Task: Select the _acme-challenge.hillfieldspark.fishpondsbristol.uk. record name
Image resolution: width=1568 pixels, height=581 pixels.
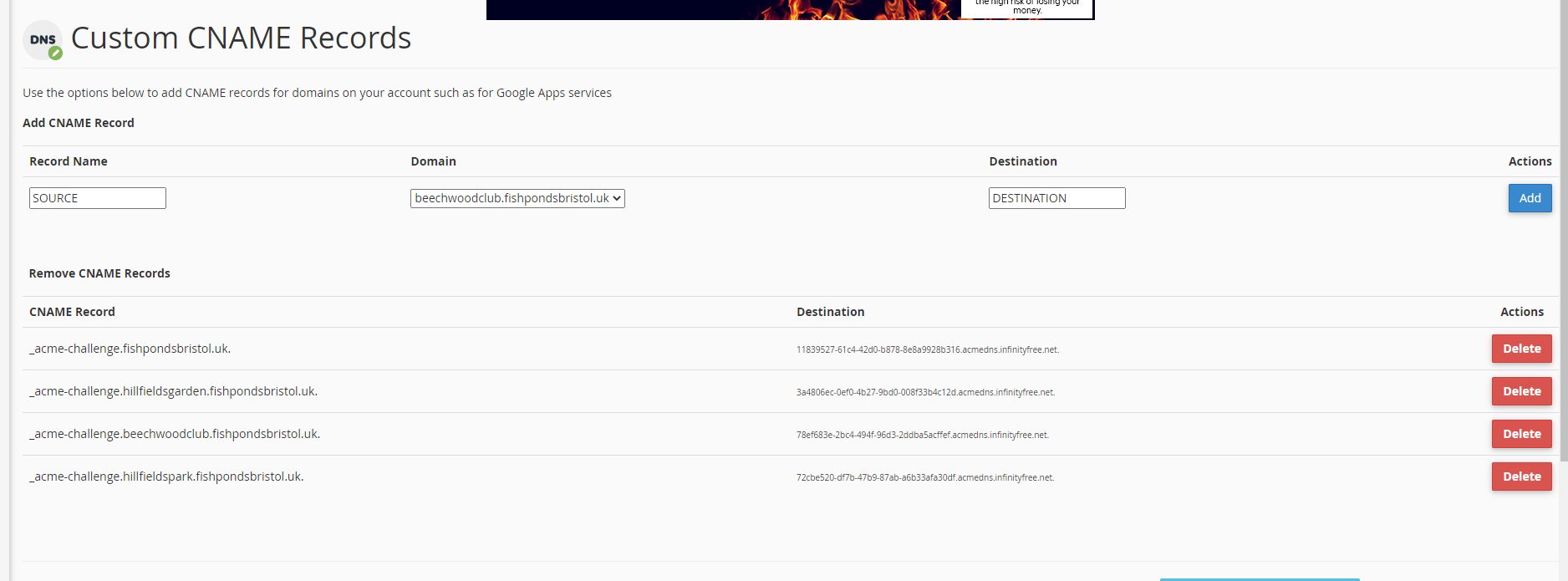Action: tap(166, 477)
